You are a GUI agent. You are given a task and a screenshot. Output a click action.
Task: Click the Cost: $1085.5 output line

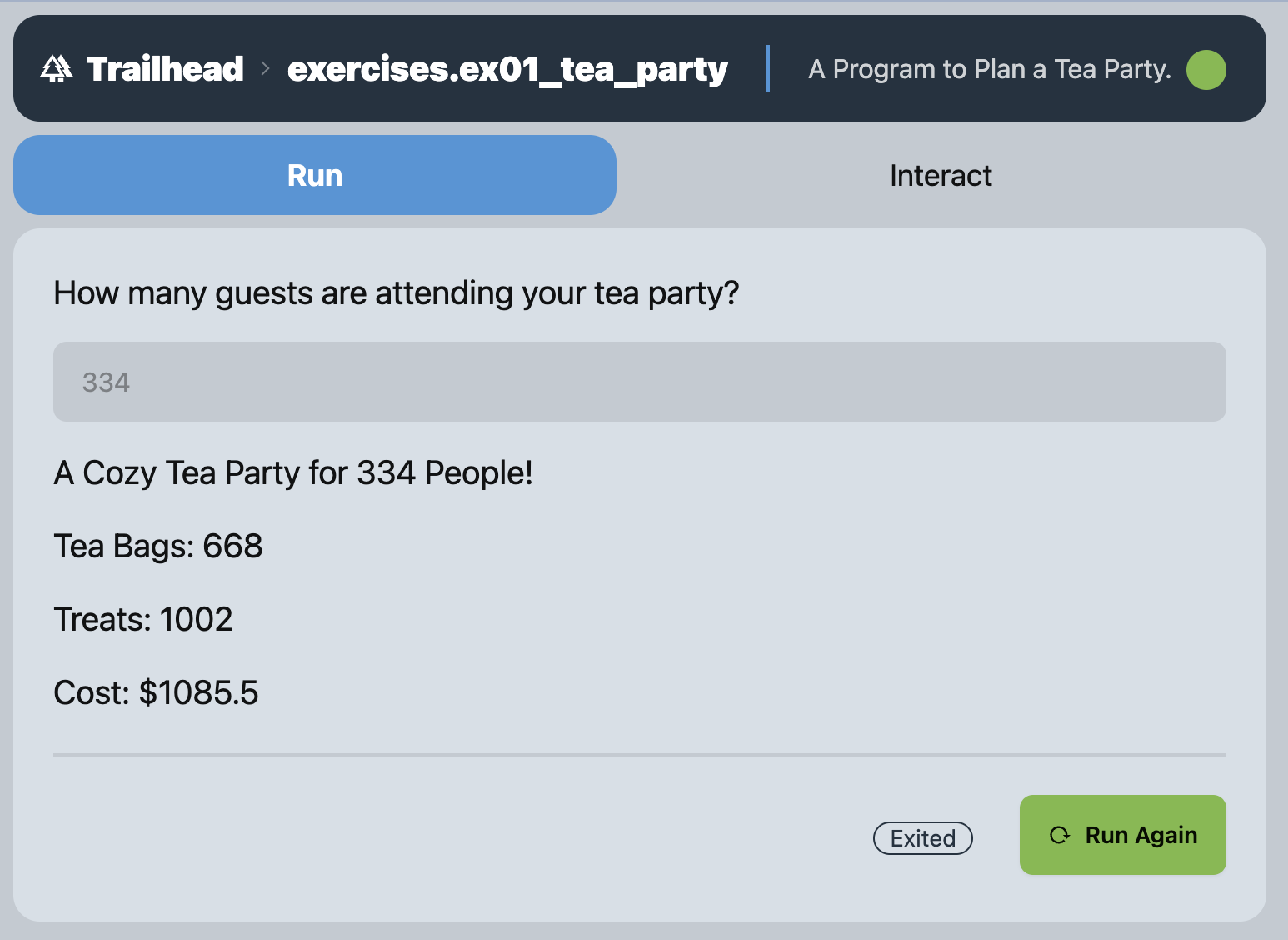coord(157,693)
